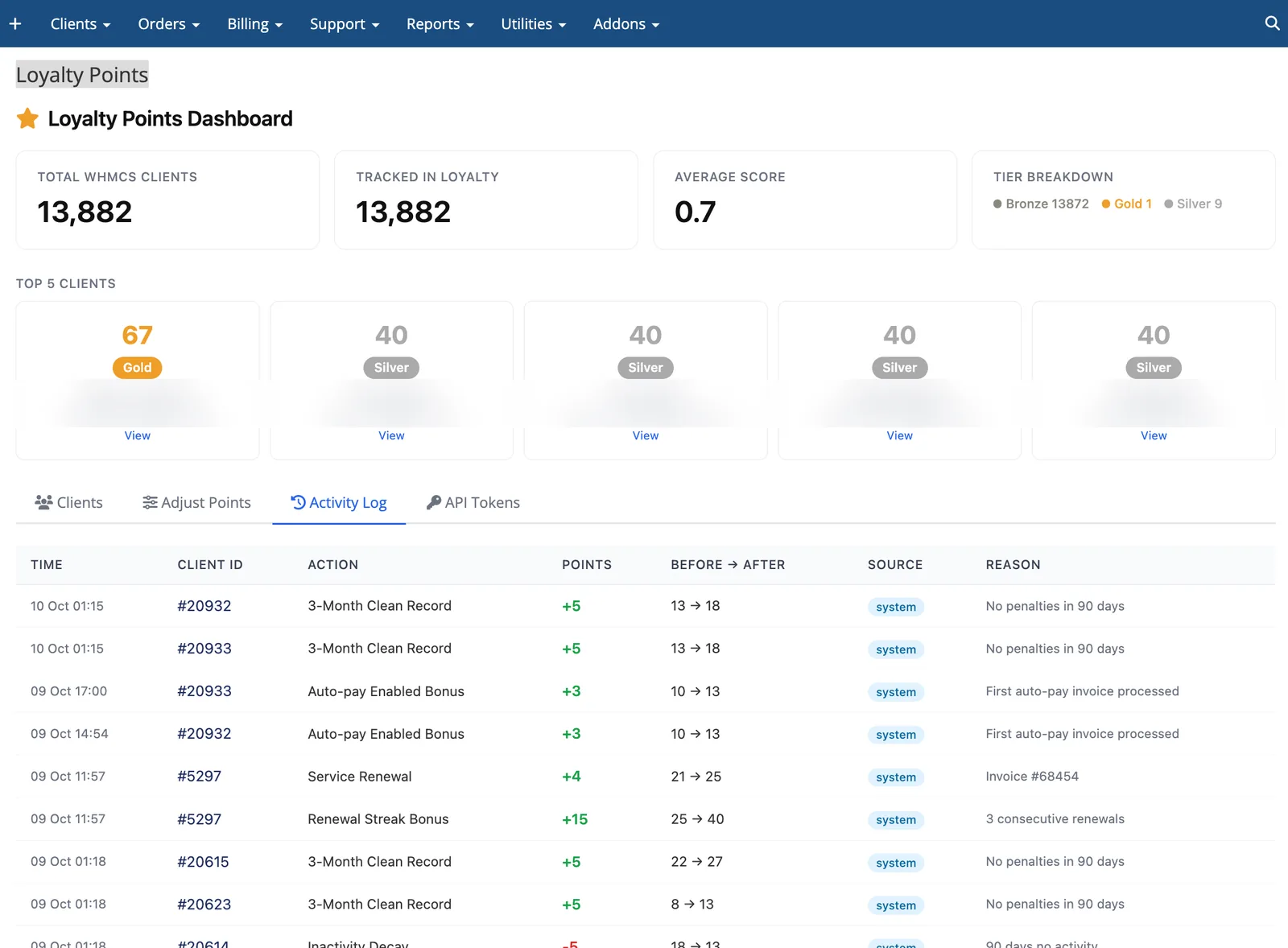1288x948 pixels.
Task: Click the 09 Oct 17:00 timestamp
Action: point(69,691)
